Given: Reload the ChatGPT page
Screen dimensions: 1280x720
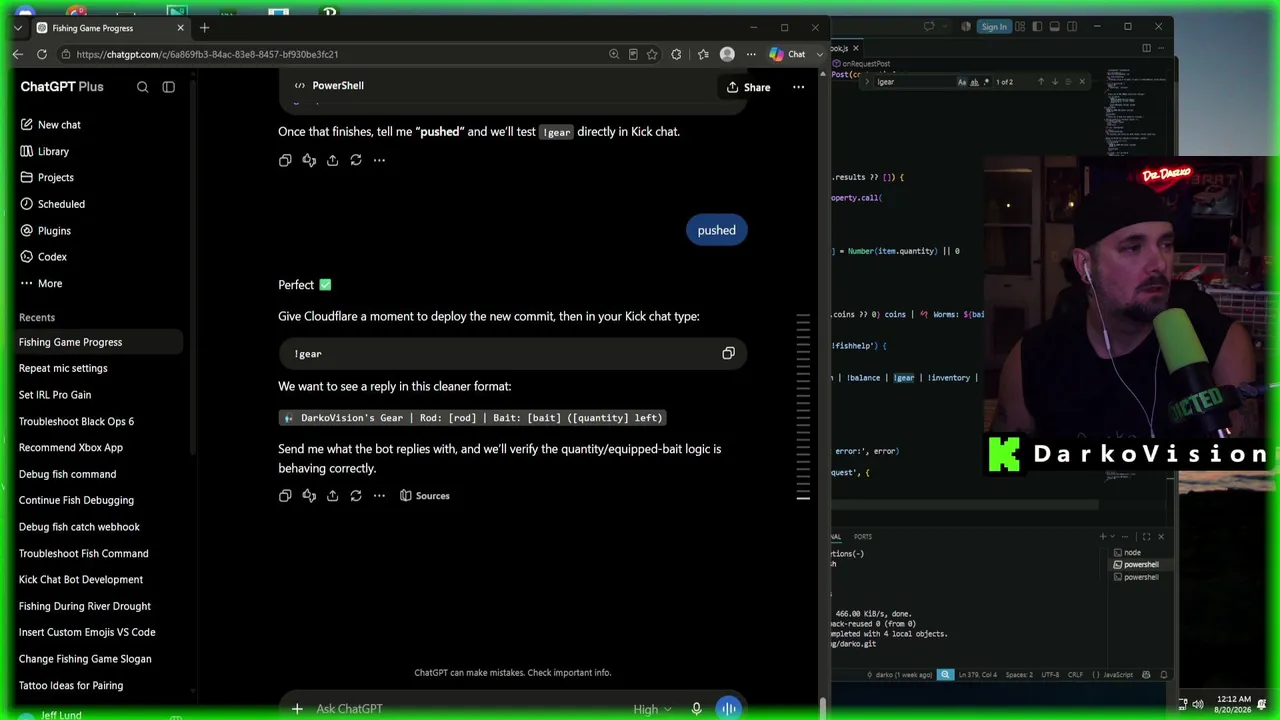Looking at the screenshot, I should pos(41,55).
